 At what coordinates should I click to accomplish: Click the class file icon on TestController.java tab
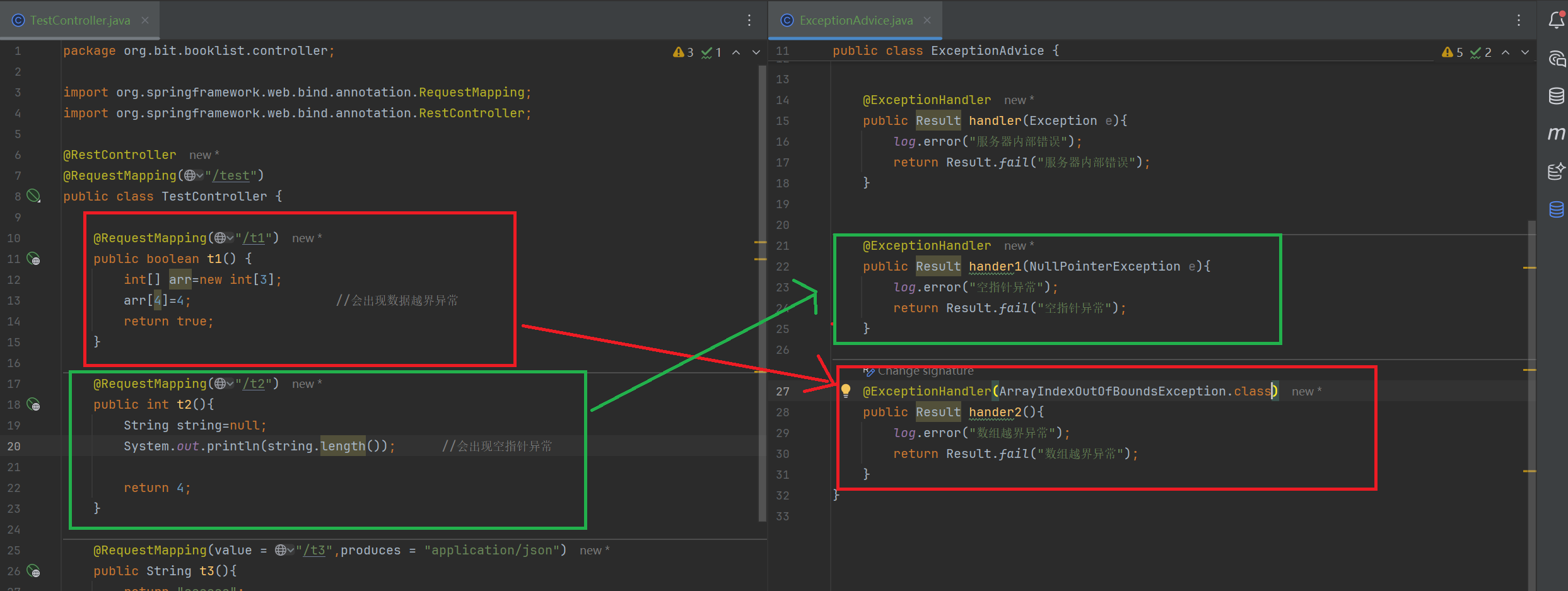pos(18,20)
